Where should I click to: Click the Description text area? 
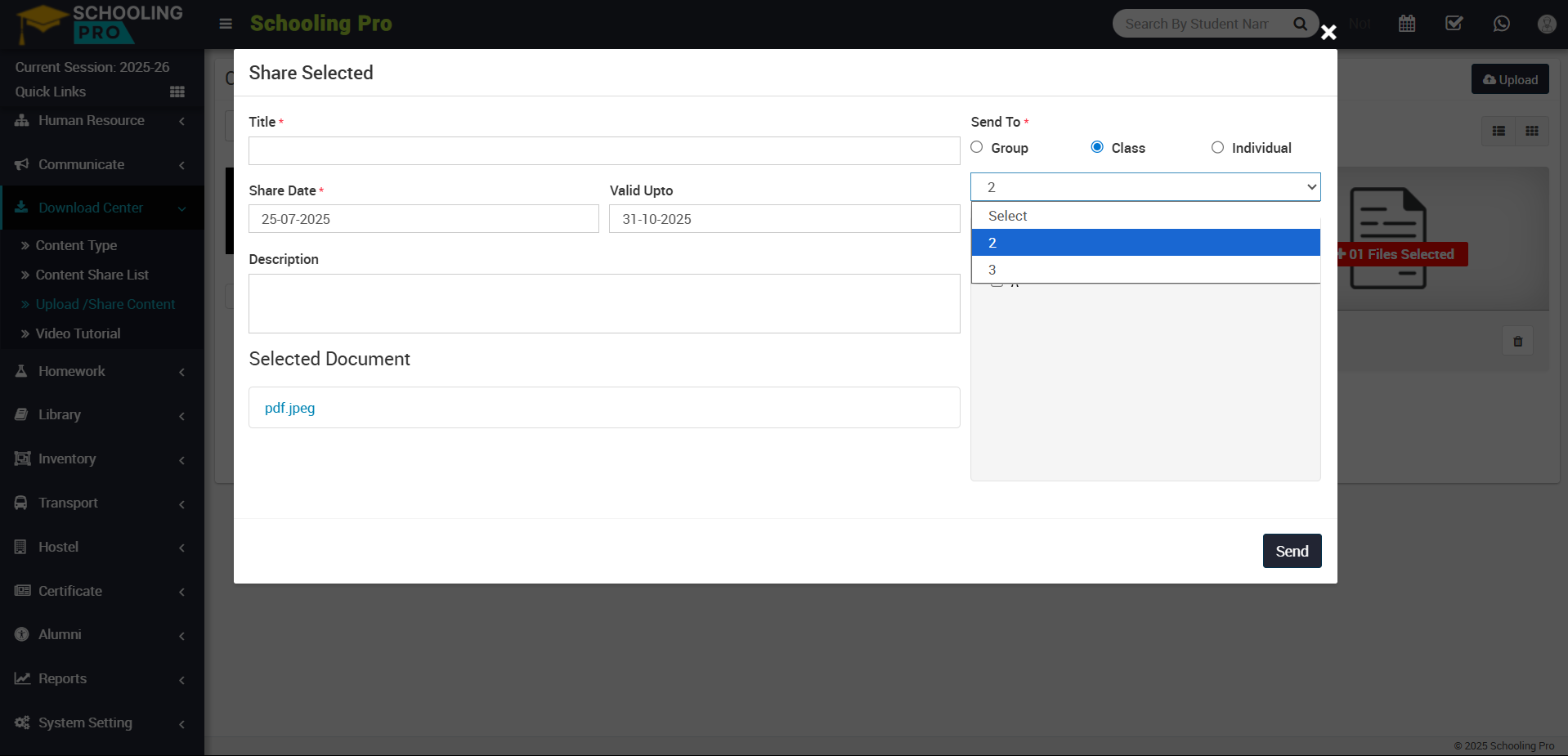tap(604, 303)
